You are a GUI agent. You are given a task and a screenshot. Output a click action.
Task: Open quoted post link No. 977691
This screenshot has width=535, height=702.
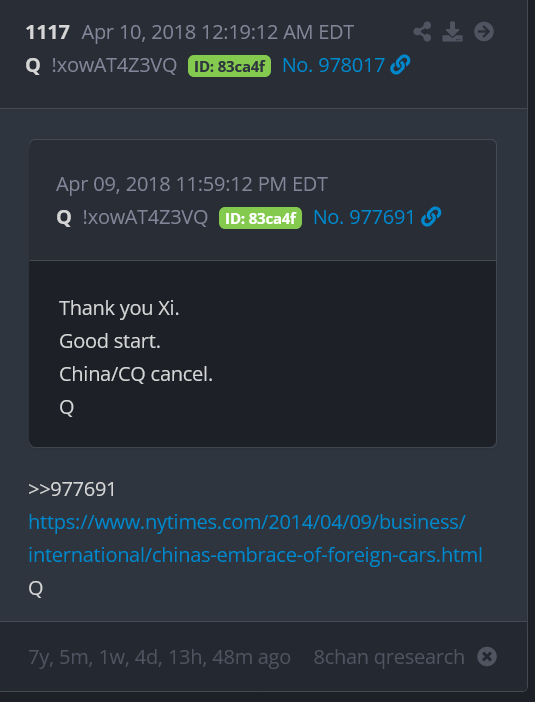[x=364, y=217]
